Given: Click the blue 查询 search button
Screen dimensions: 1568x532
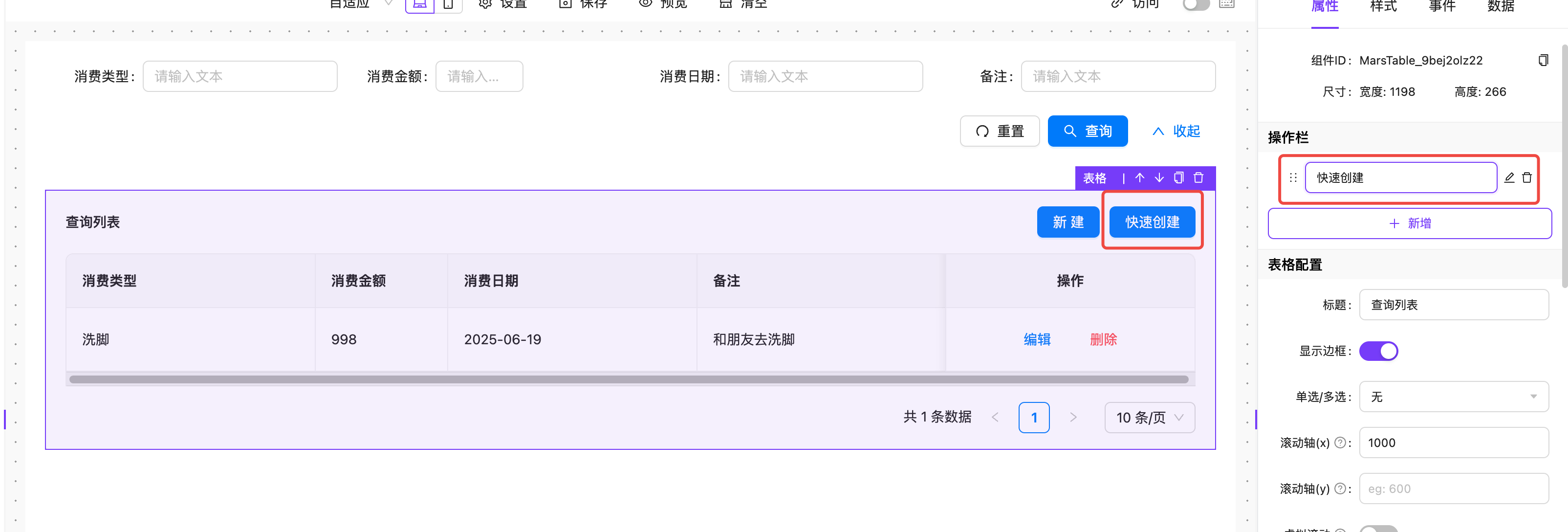Looking at the screenshot, I should coord(1088,131).
